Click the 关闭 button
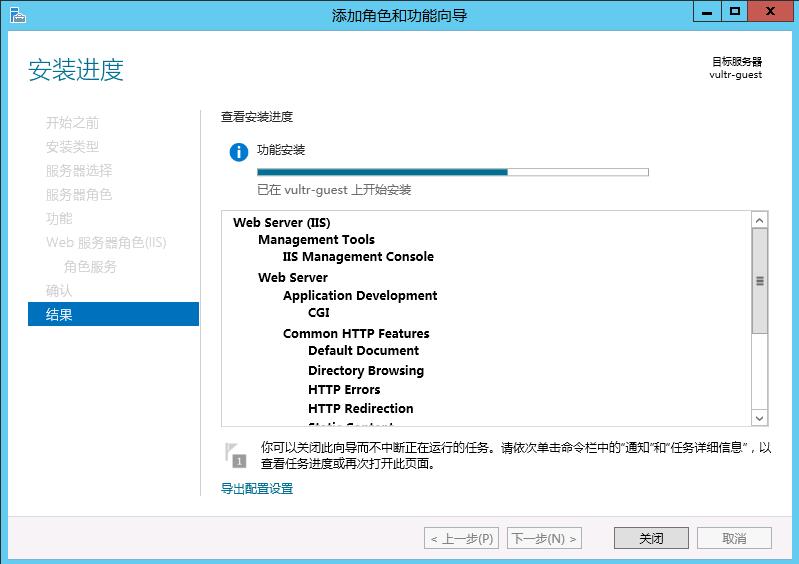 651,538
